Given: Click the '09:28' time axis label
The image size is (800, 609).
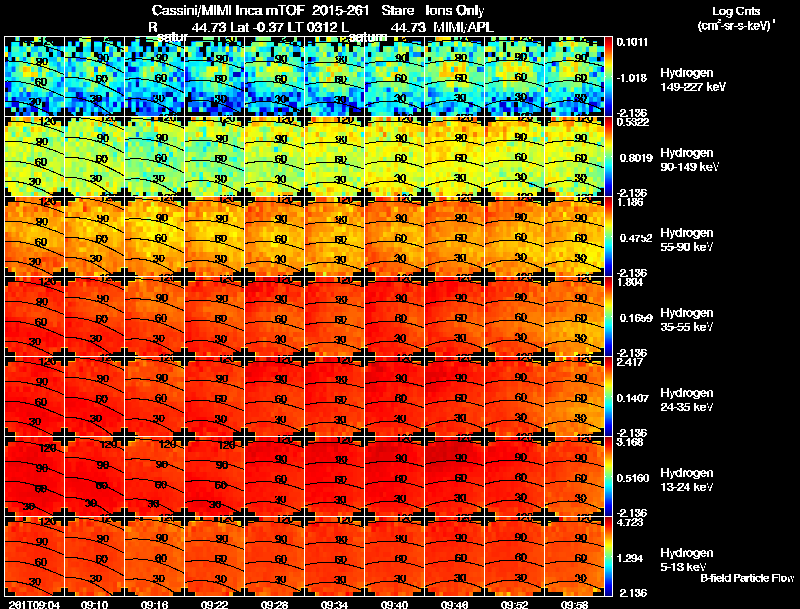Looking at the screenshot, I should click(x=274, y=604).
